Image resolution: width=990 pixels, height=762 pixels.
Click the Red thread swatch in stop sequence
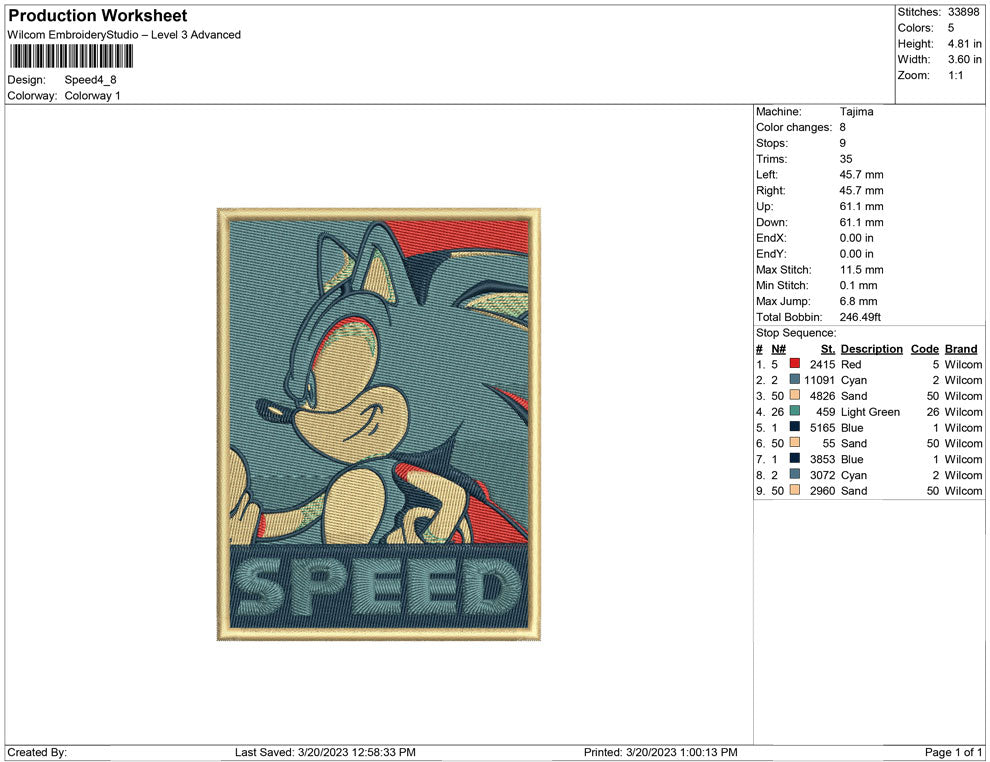pyautogui.click(x=794, y=364)
